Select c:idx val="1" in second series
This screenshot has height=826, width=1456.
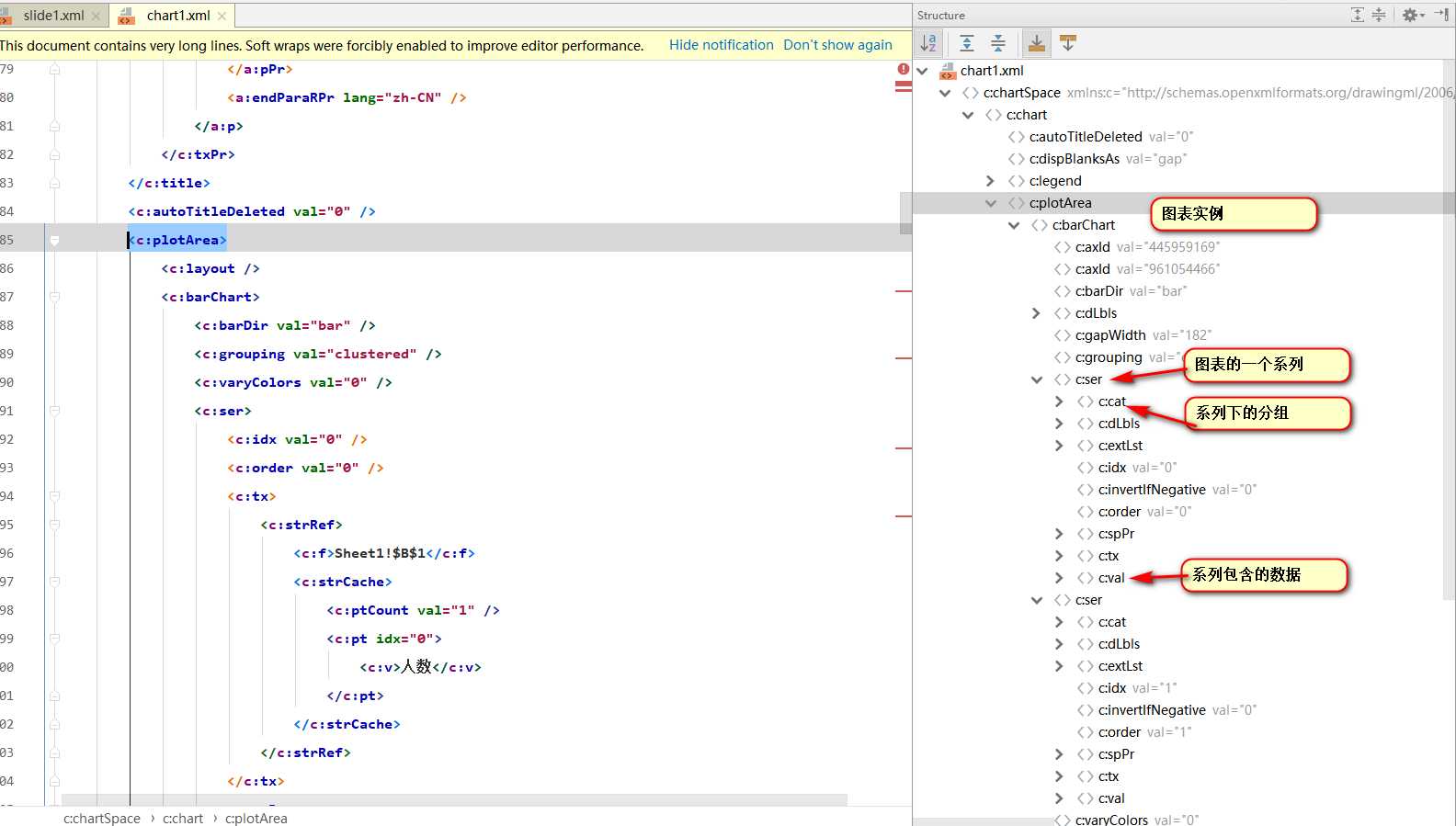point(1177,688)
